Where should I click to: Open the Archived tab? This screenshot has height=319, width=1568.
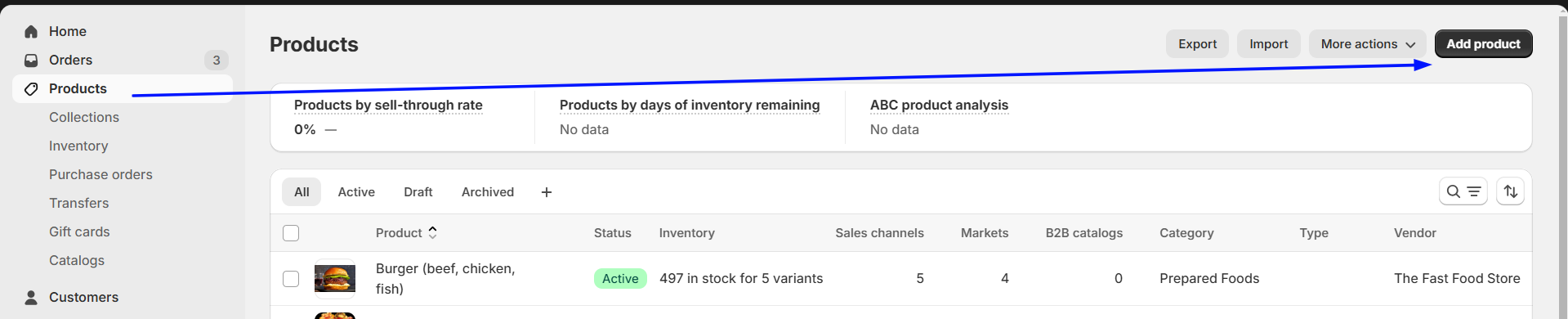pos(488,192)
